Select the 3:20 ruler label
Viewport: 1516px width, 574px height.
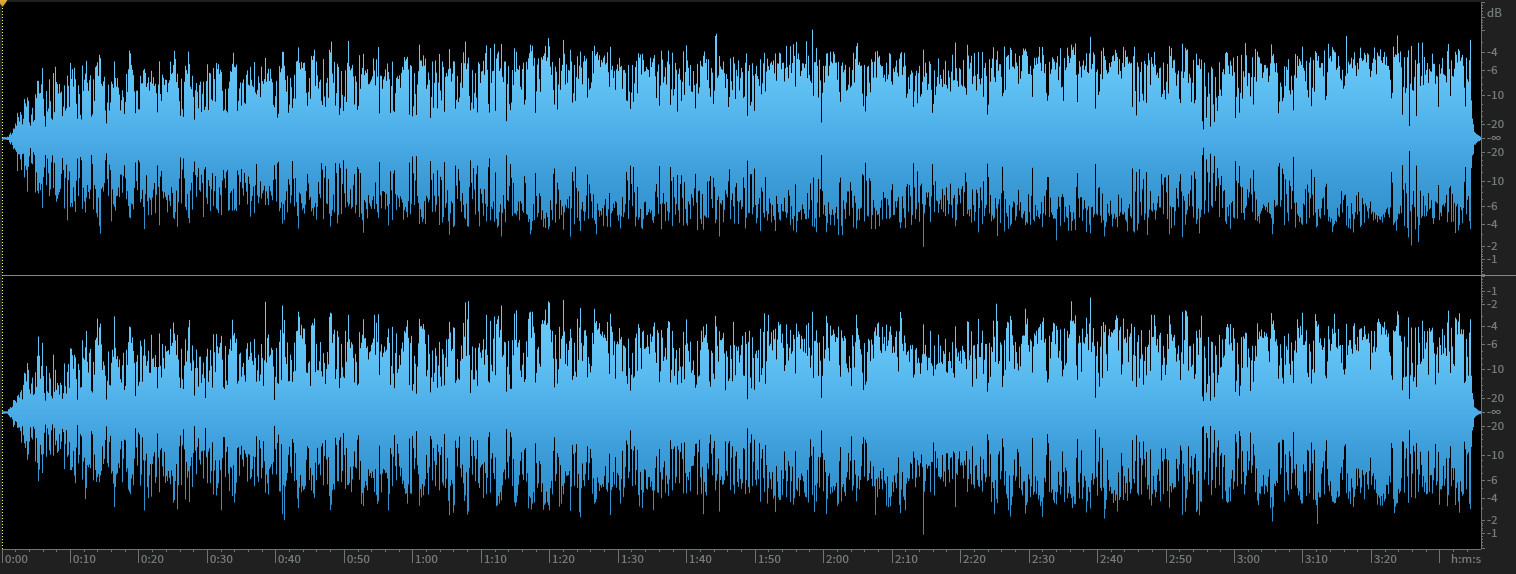point(1386,559)
